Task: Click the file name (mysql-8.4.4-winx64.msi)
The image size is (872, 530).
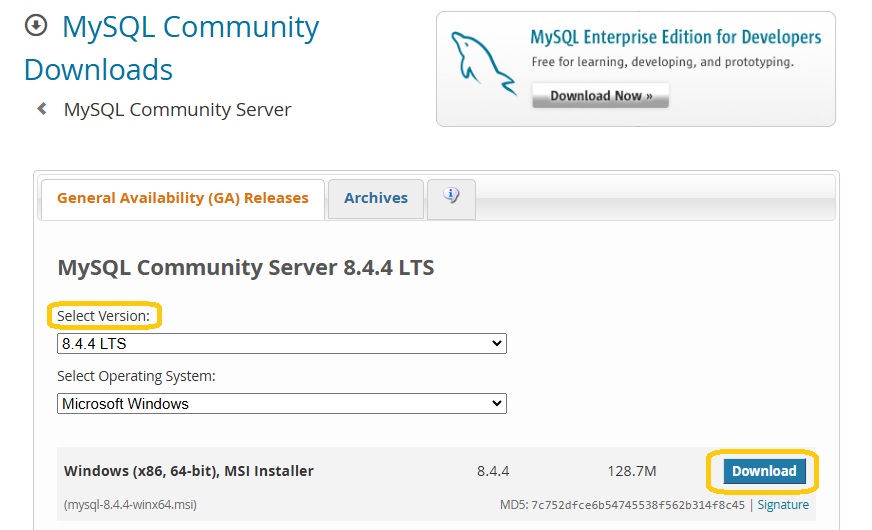Action: (130, 505)
